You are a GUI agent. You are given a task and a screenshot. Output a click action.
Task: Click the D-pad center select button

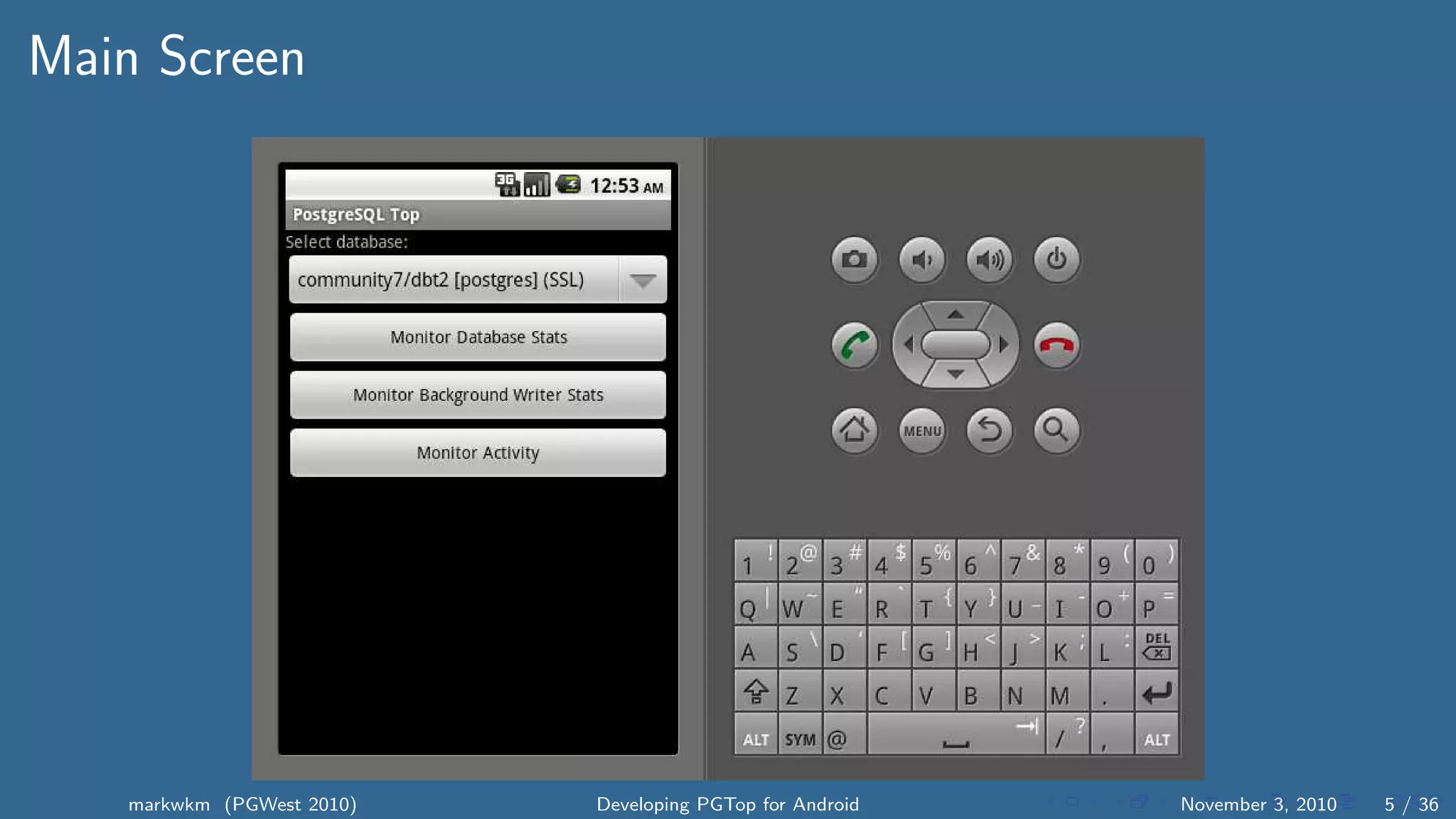click(955, 345)
